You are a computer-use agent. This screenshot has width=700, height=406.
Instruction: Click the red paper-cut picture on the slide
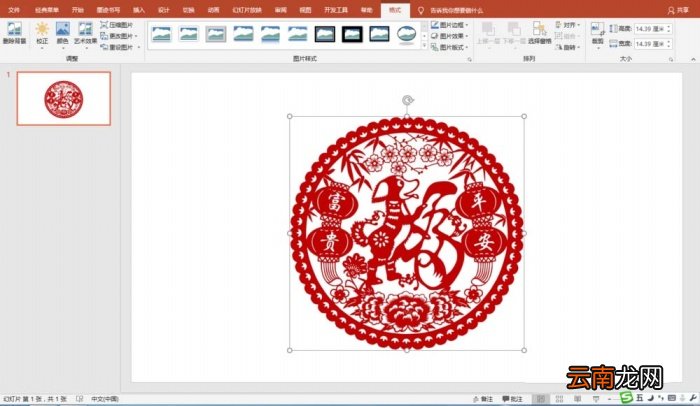tap(407, 233)
